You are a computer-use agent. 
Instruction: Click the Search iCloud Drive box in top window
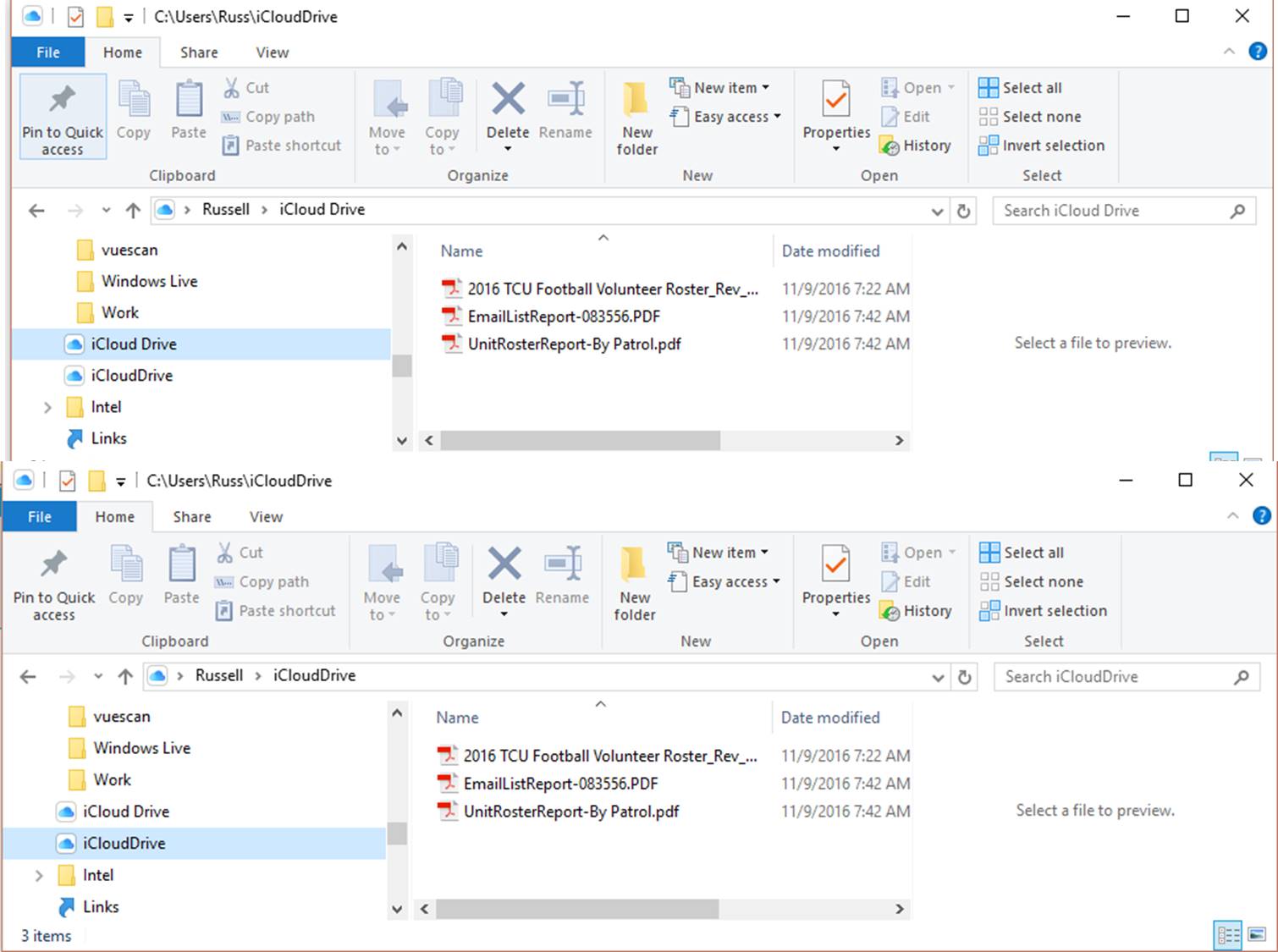[x=1124, y=211]
